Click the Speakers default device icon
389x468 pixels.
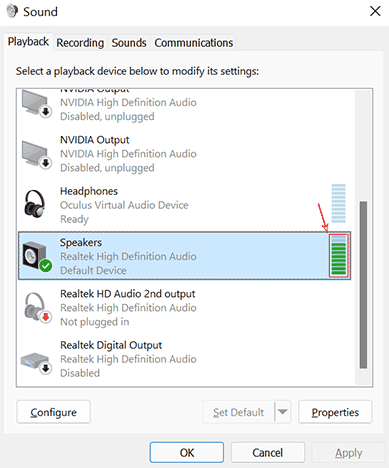(37, 256)
